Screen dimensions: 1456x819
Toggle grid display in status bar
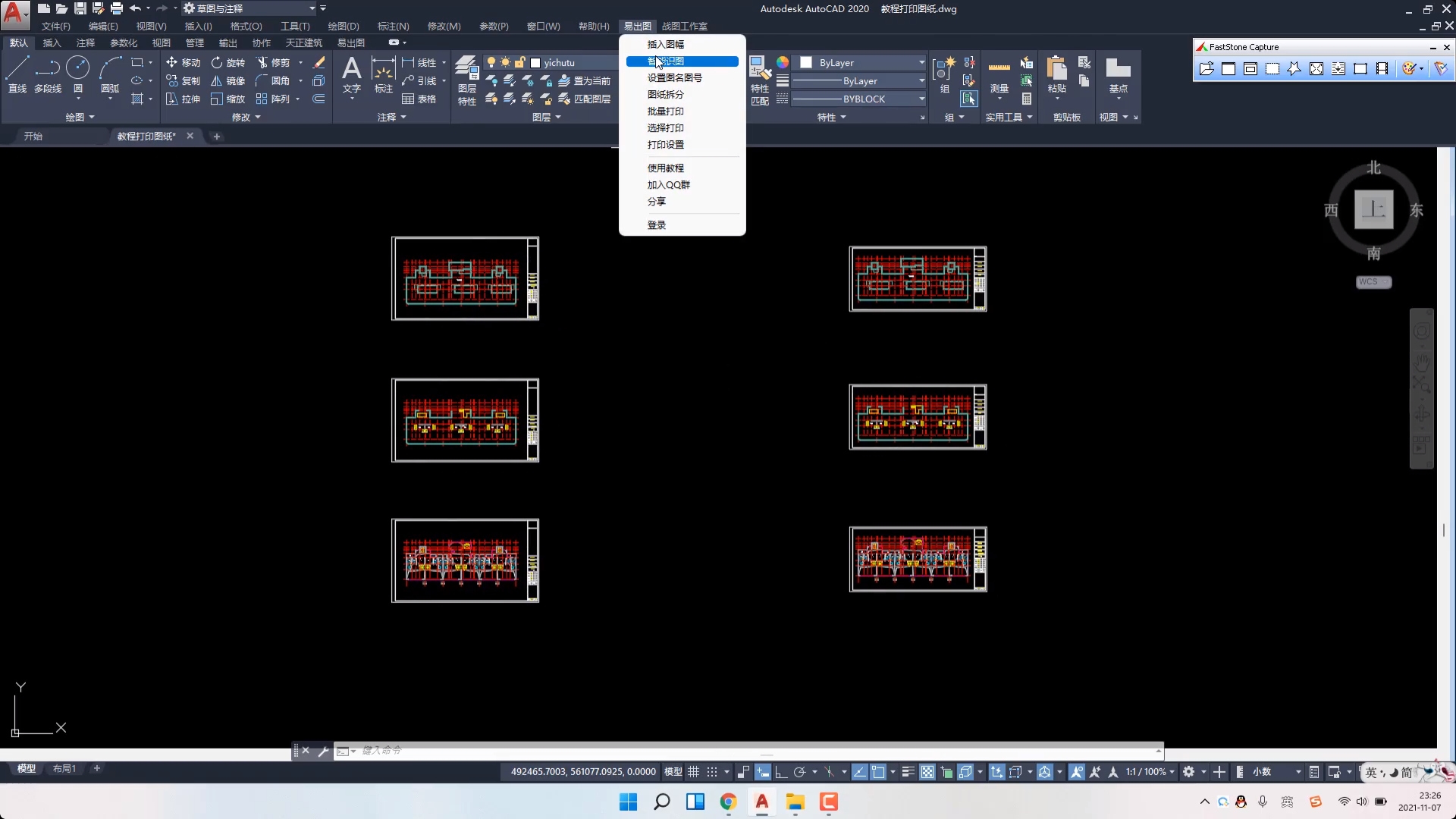click(693, 772)
